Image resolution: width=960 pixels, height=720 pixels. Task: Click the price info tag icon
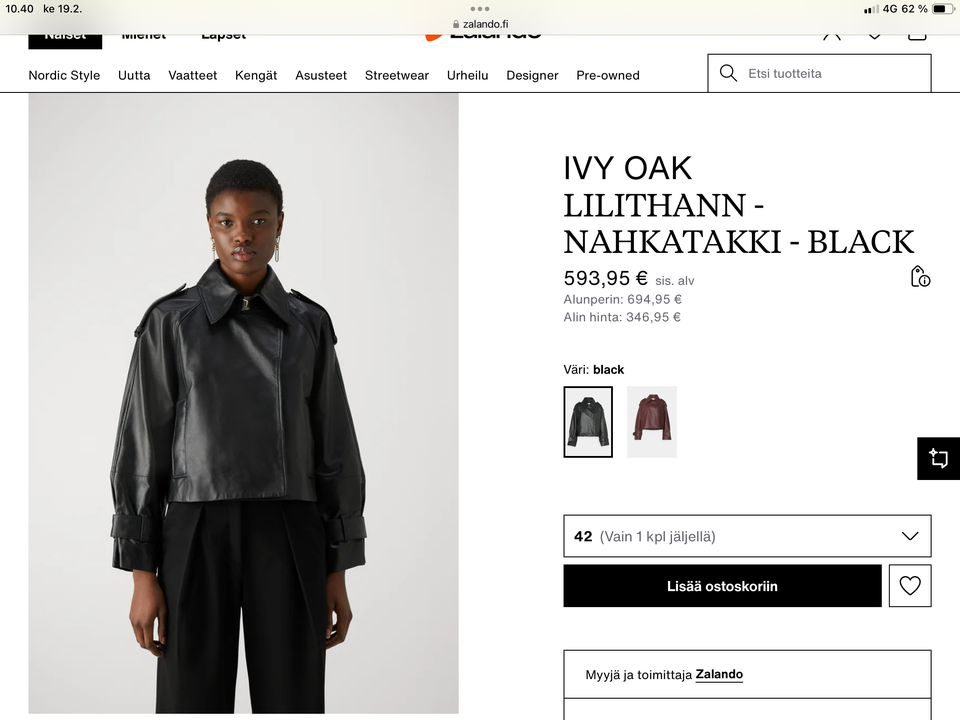pyautogui.click(x=920, y=277)
